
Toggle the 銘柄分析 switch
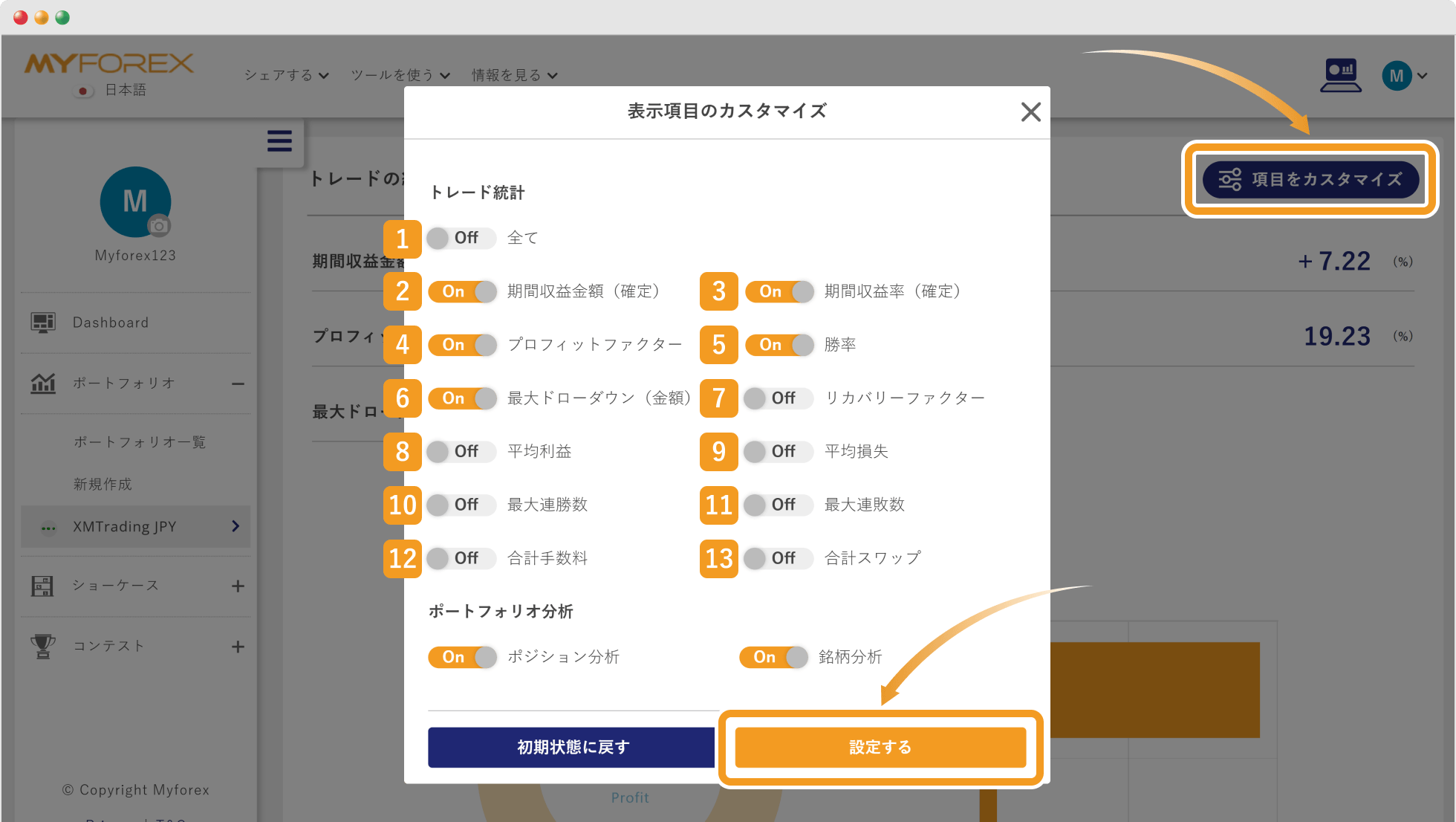tap(773, 657)
